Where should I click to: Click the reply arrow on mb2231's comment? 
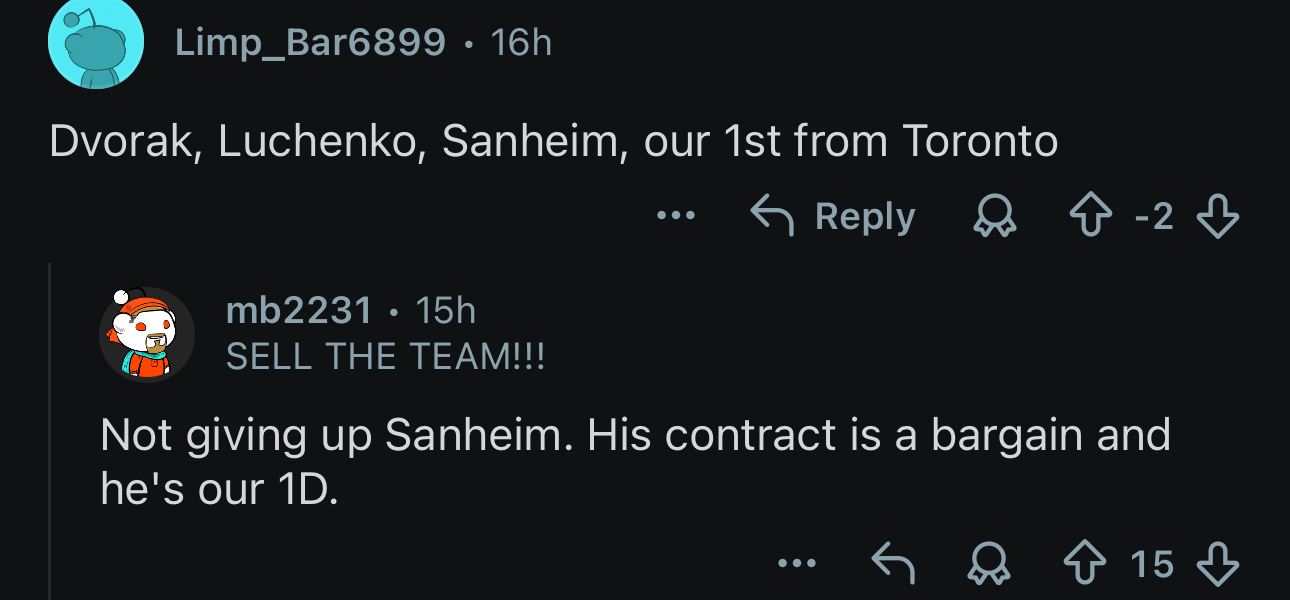(x=893, y=564)
